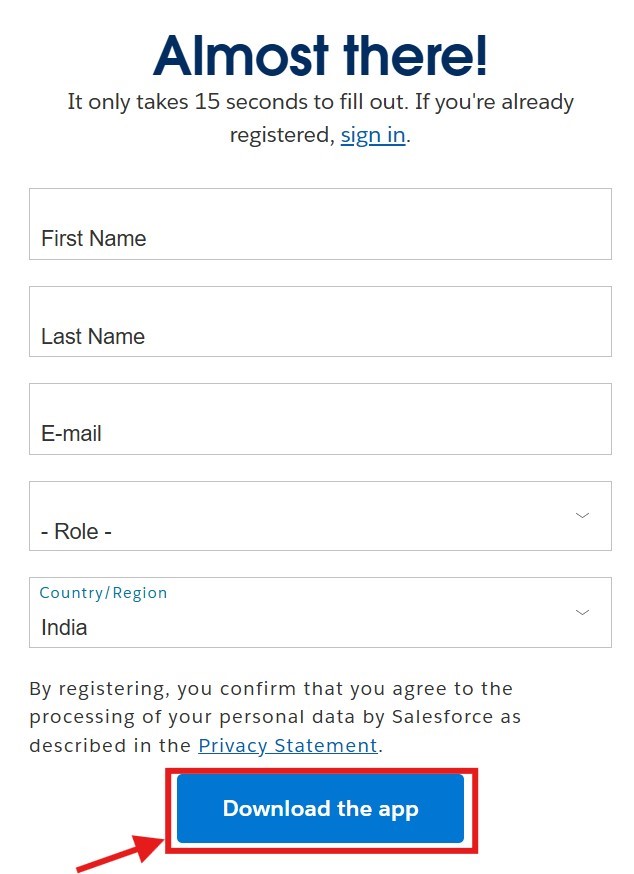Viewport: 634px width, 874px height.
Task: Expand the Role selector chevron icon
Action: coord(582,515)
